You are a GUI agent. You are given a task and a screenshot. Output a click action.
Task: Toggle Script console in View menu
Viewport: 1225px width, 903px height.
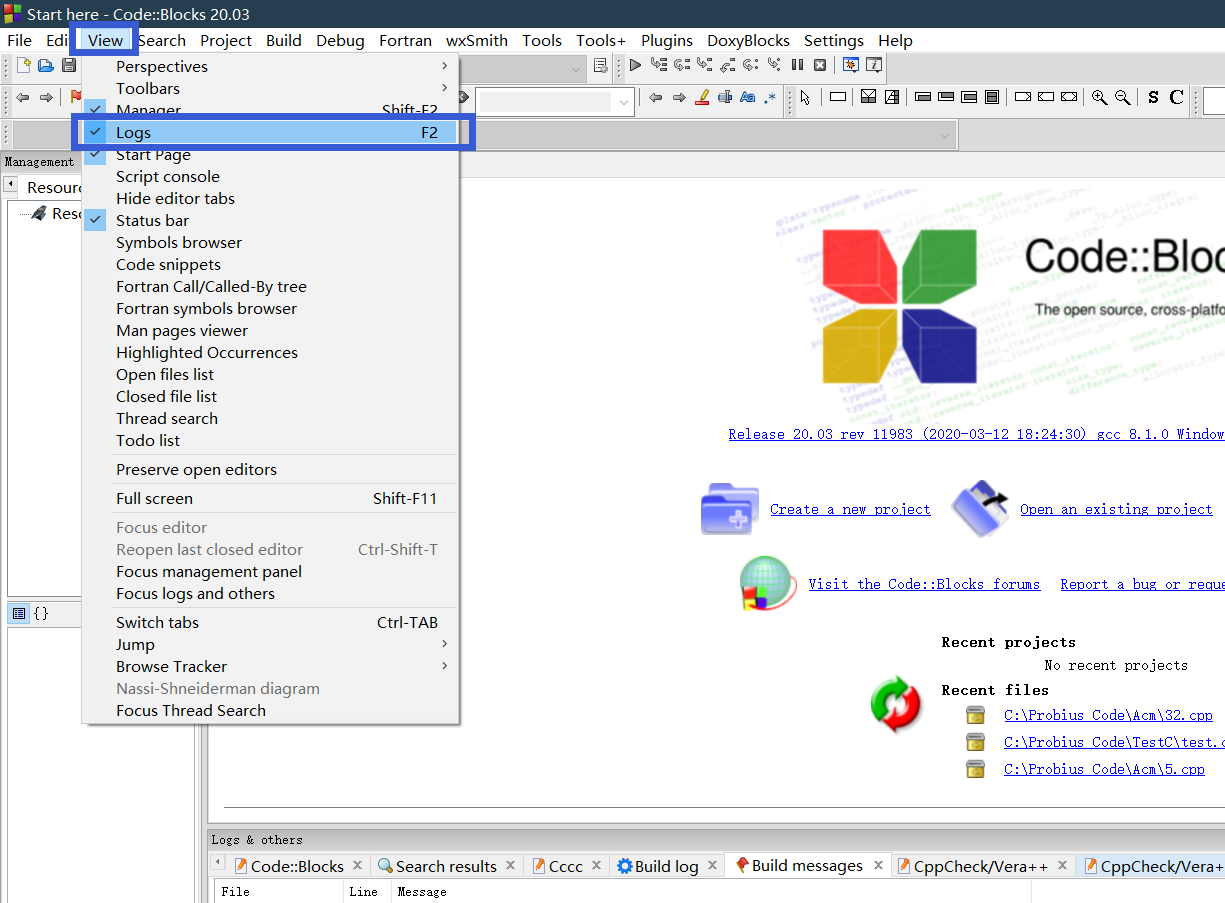pos(271,176)
